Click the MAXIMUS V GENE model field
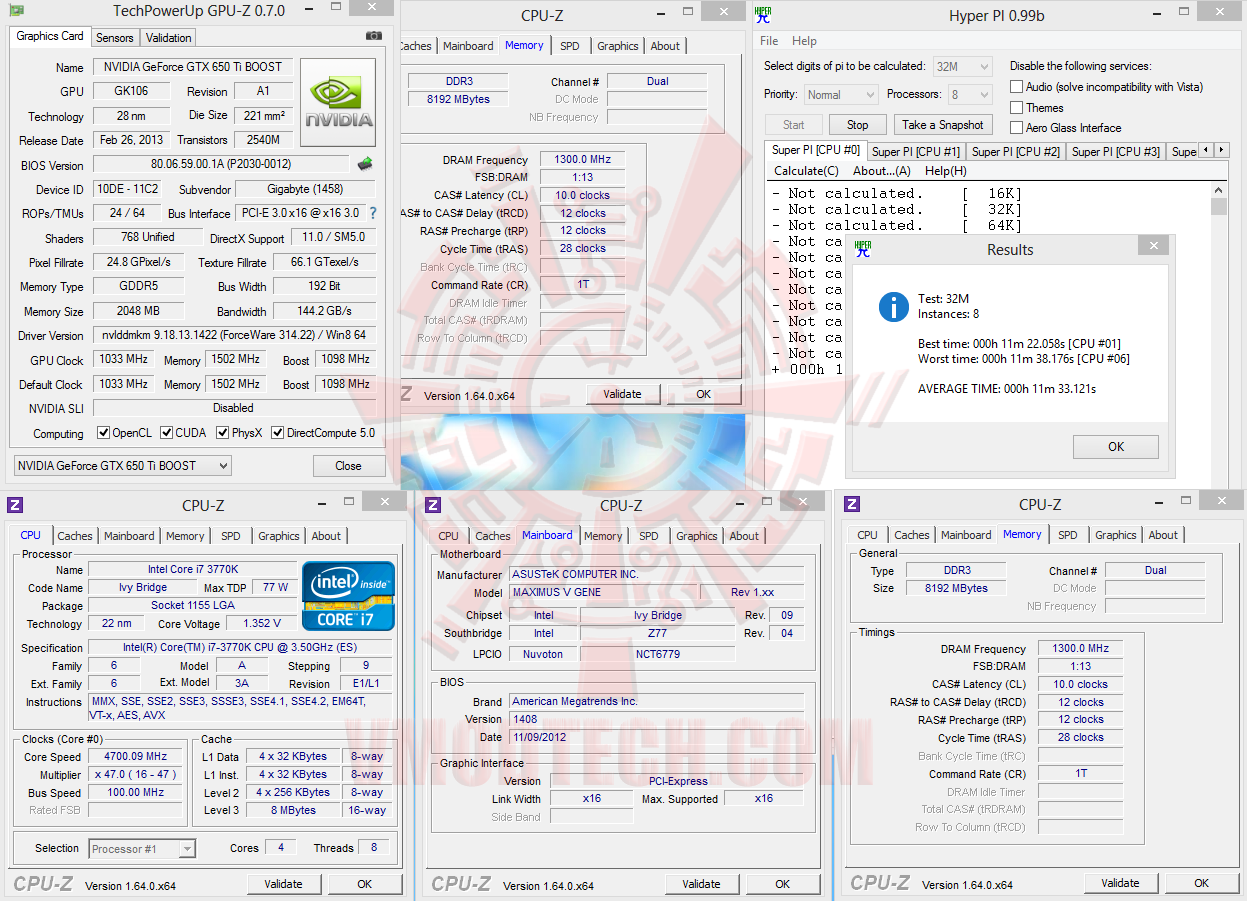This screenshot has width=1247, height=901. [x=605, y=593]
